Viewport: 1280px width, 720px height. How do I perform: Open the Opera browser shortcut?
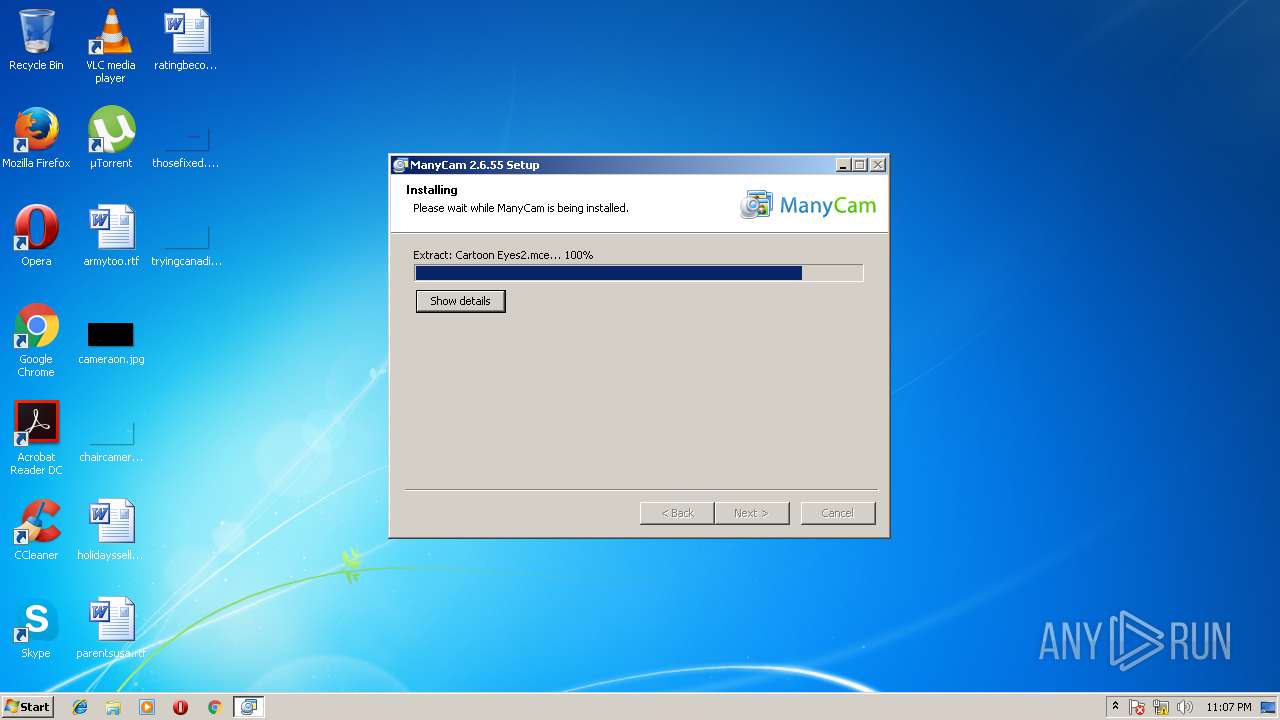coord(36,236)
